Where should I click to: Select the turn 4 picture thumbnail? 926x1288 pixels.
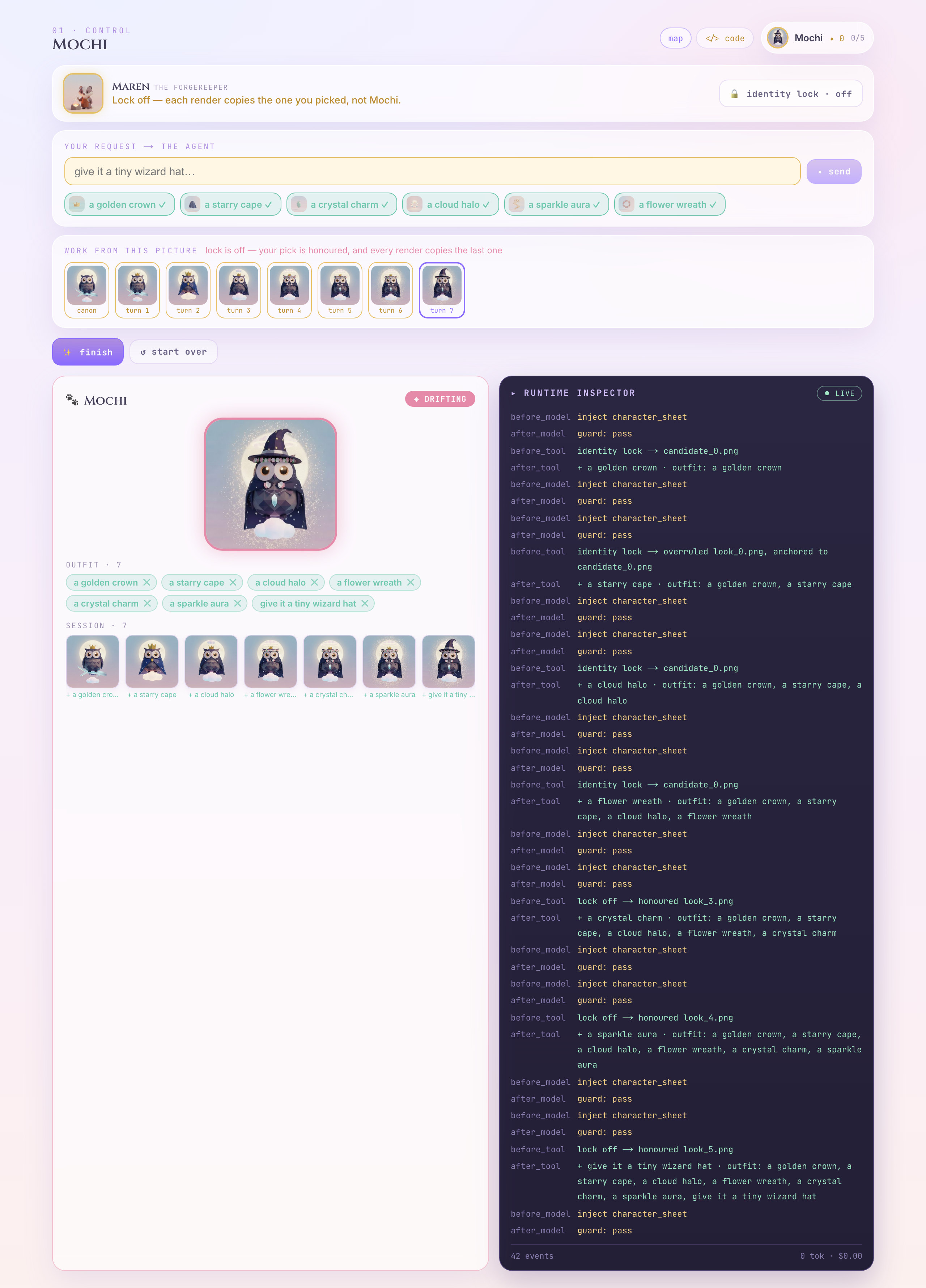coord(289,290)
